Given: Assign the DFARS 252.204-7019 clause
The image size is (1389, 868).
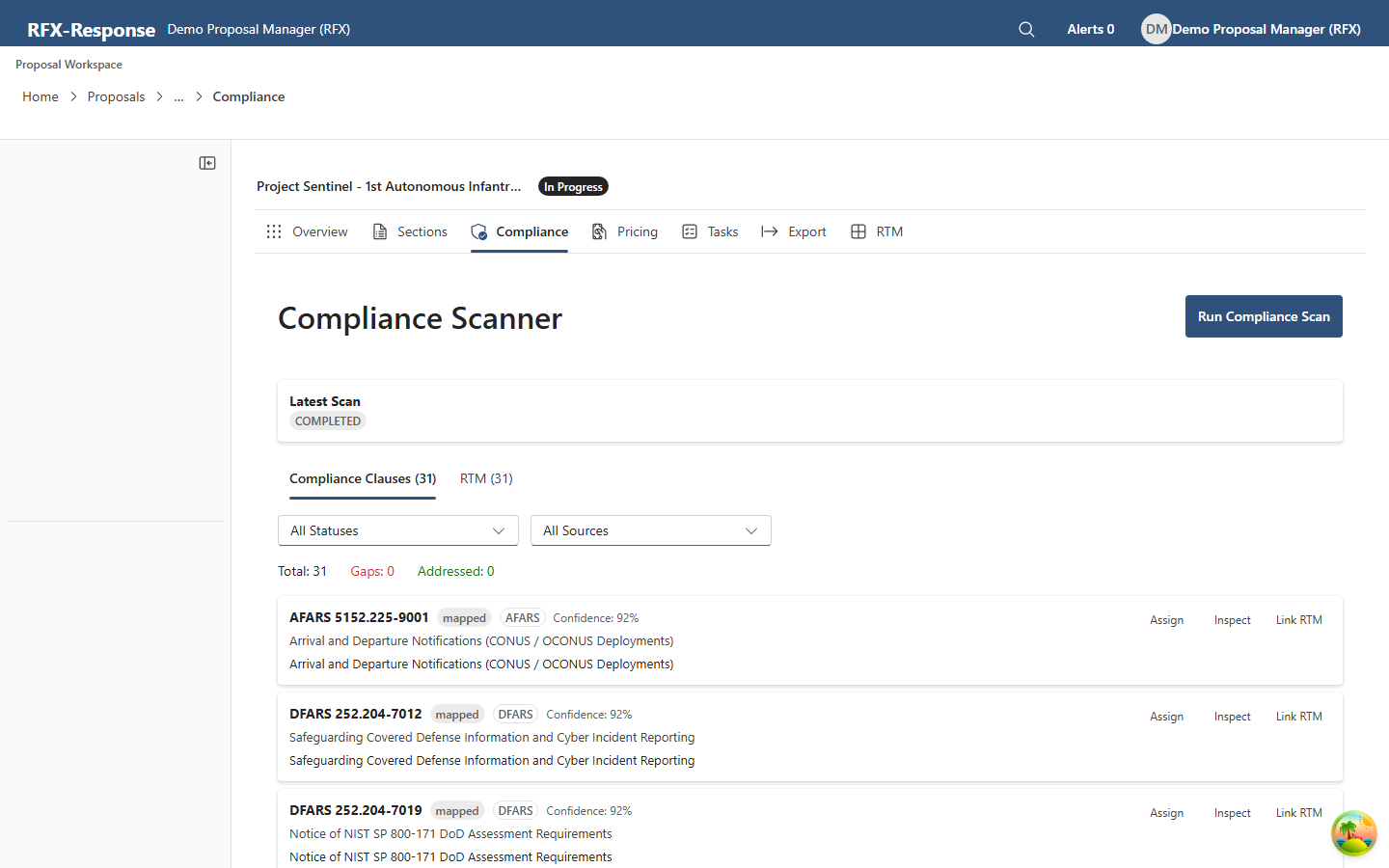Looking at the screenshot, I should pyautogui.click(x=1166, y=813).
